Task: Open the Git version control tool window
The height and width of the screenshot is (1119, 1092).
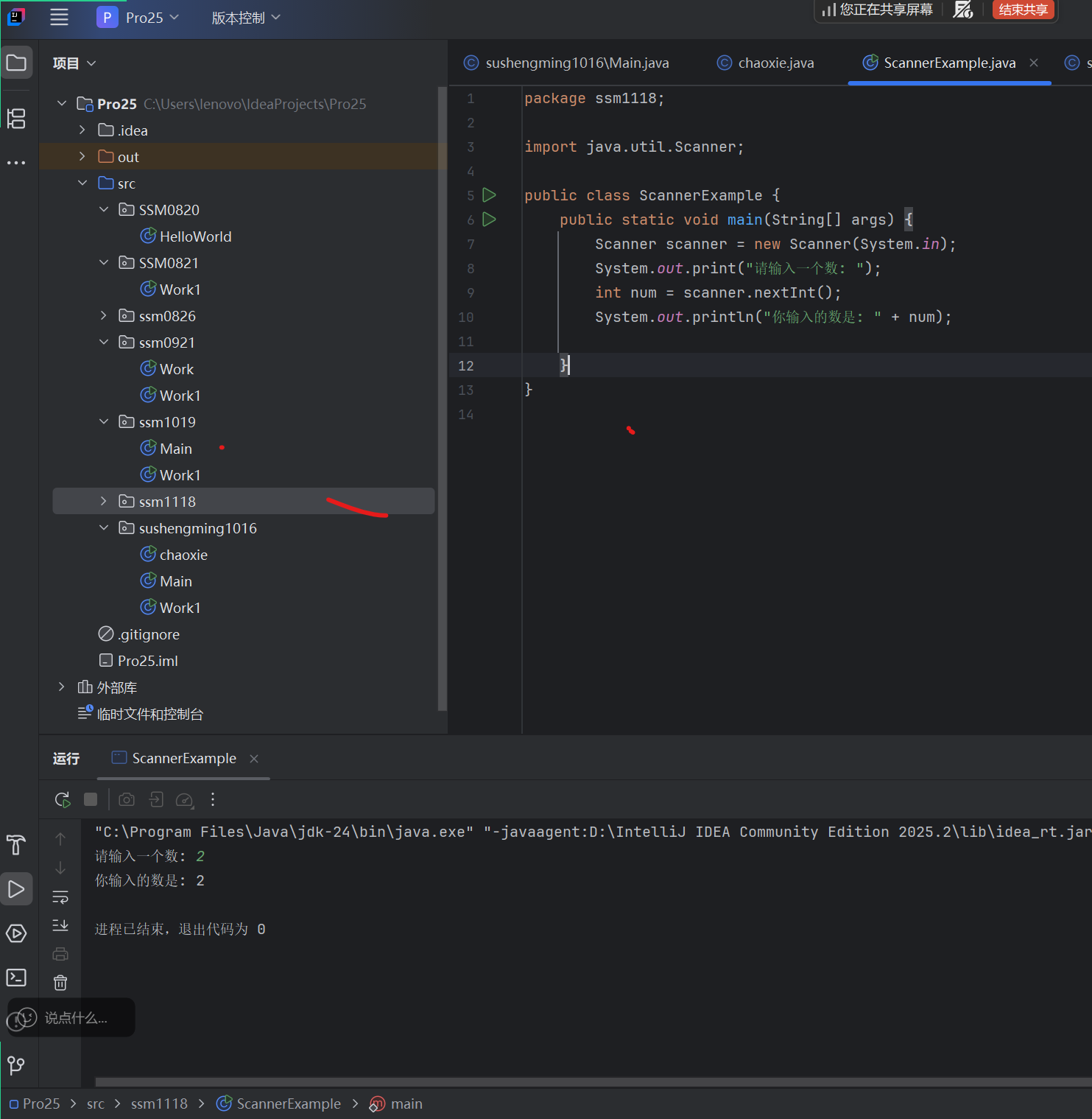Action: (16, 1064)
